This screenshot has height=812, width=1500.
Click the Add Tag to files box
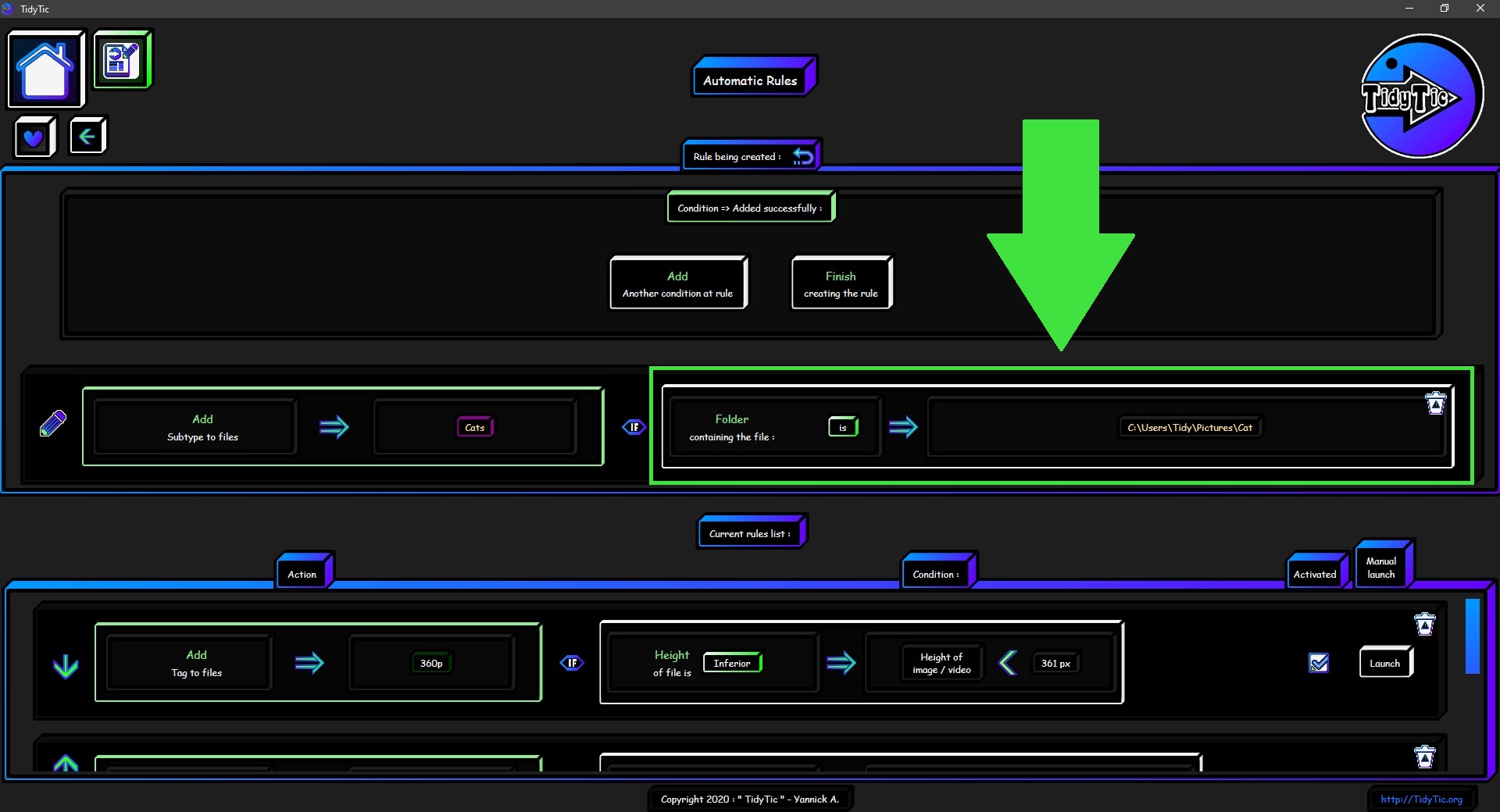point(189,663)
